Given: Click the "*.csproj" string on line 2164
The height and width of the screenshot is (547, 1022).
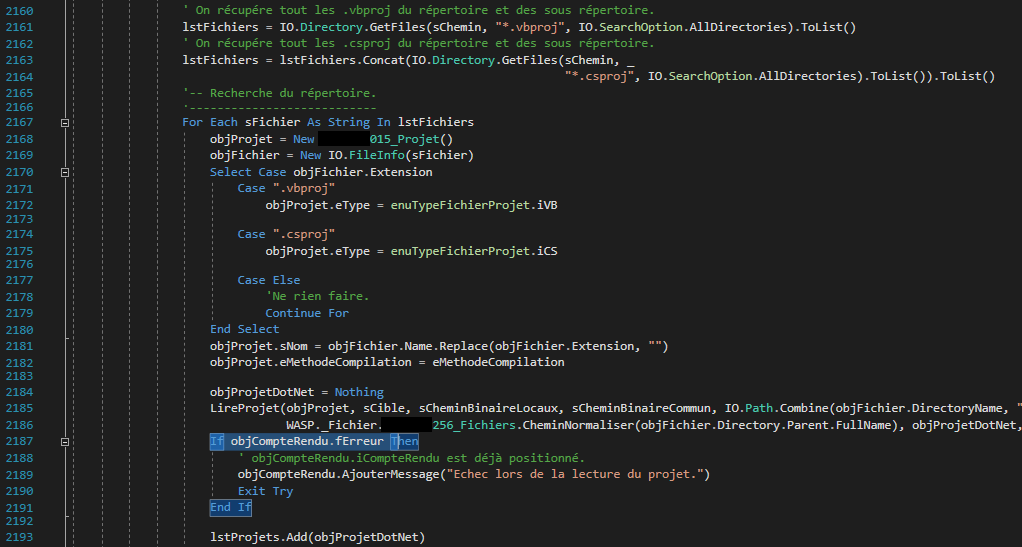Looking at the screenshot, I should click(600, 76).
